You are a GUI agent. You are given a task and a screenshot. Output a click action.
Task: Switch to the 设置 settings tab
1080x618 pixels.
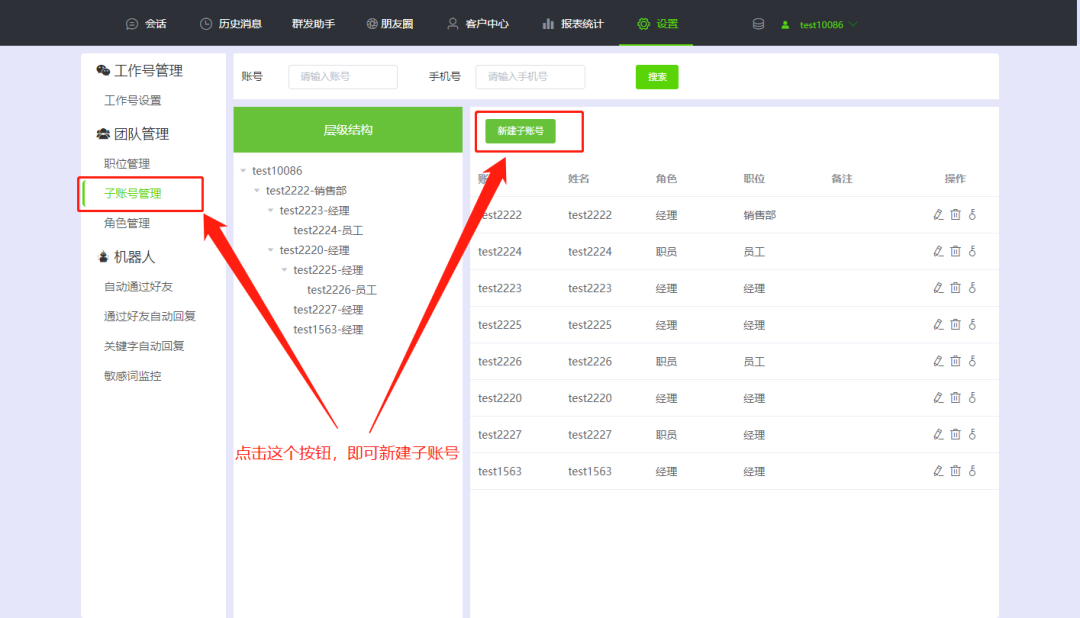(x=657, y=22)
